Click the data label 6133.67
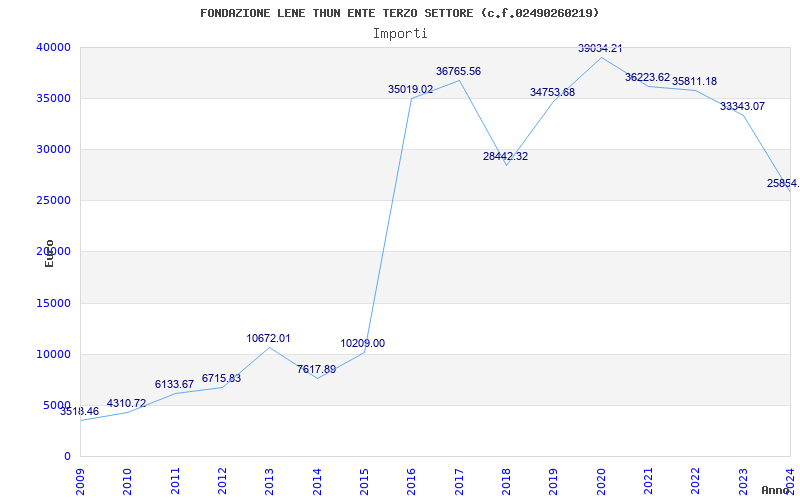This screenshot has height=500, width=800. click(174, 384)
